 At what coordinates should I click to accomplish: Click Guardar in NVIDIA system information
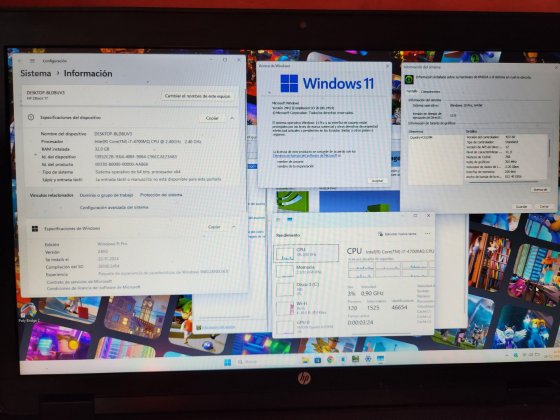(521, 206)
